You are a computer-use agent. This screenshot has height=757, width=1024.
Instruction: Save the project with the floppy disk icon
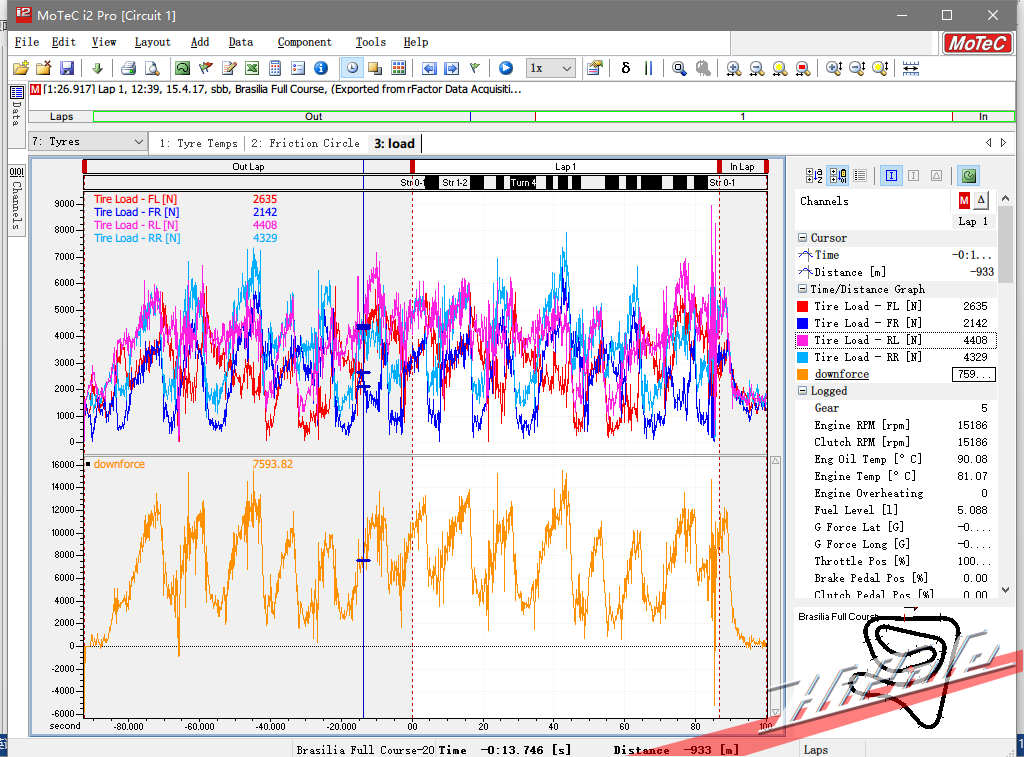point(67,68)
